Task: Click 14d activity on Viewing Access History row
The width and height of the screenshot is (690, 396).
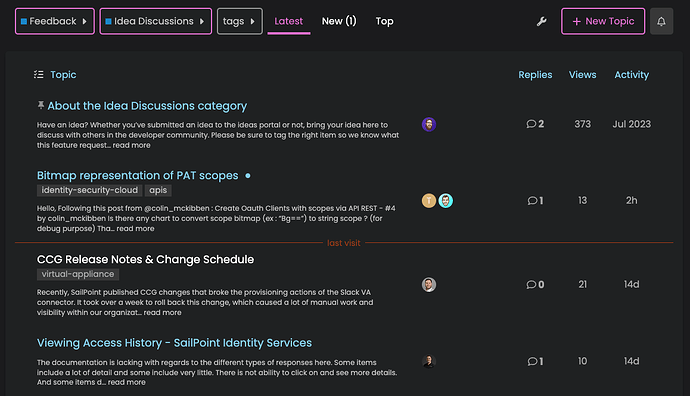Action: (631, 361)
